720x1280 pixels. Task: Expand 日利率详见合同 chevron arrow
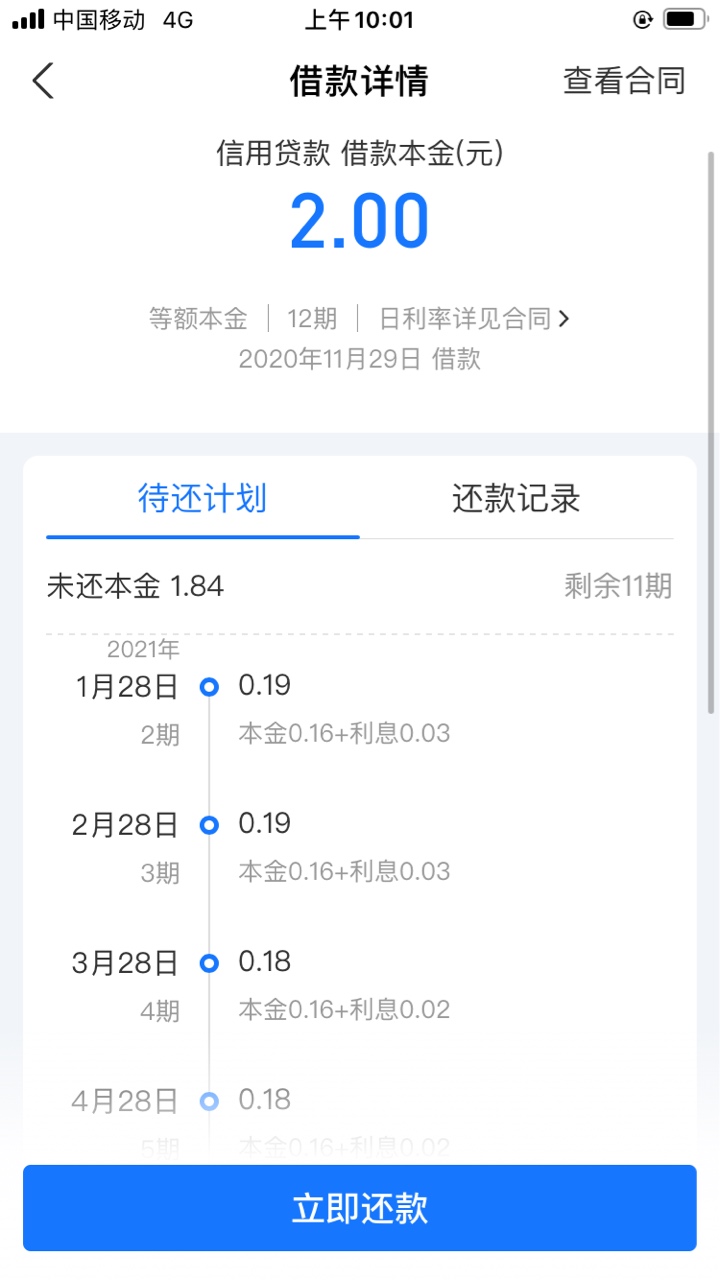pyautogui.click(x=564, y=319)
